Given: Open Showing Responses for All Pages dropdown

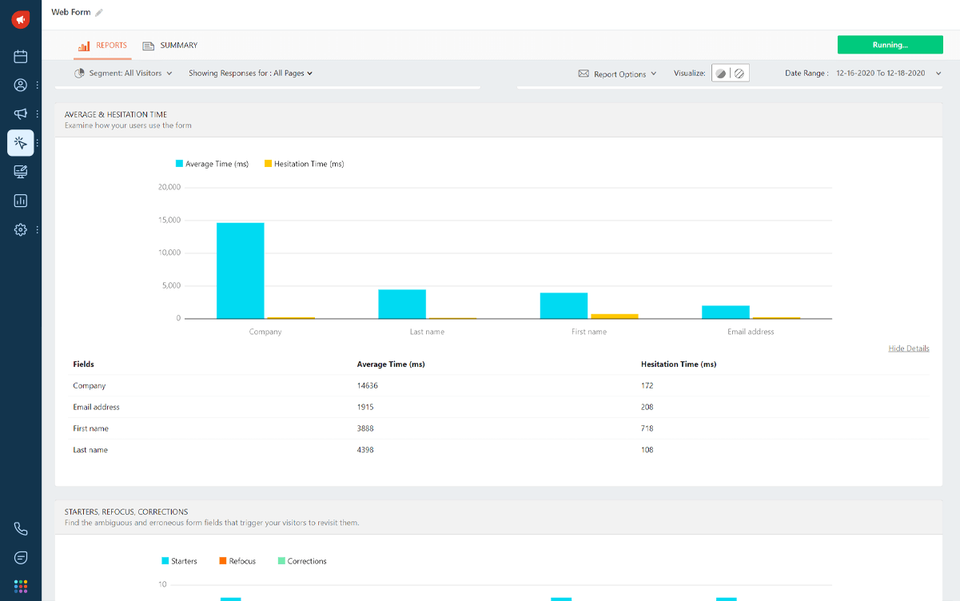Looking at the screenshot, I should [250, 73].
